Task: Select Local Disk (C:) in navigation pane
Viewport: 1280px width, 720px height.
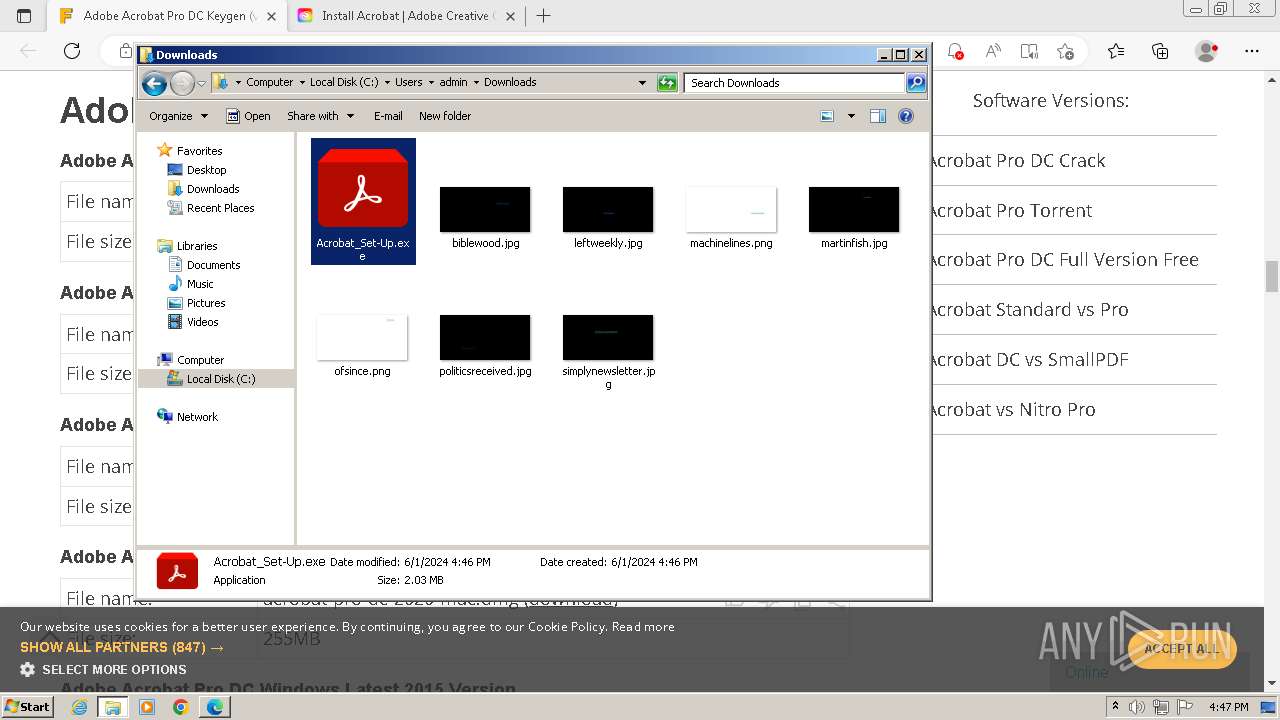Action: point(220,379)
